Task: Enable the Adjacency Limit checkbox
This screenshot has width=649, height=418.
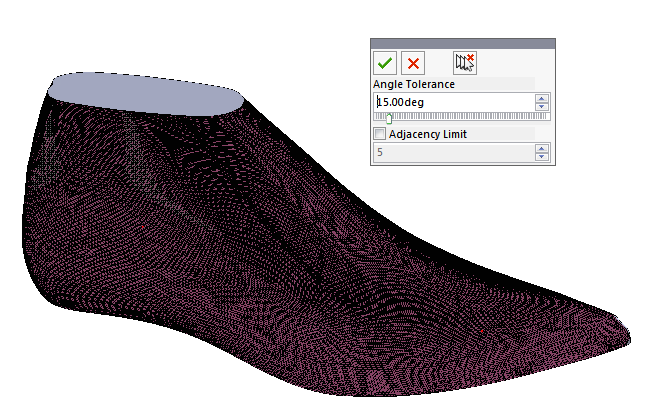Action: pyautogui.click(x=380, y=133)
